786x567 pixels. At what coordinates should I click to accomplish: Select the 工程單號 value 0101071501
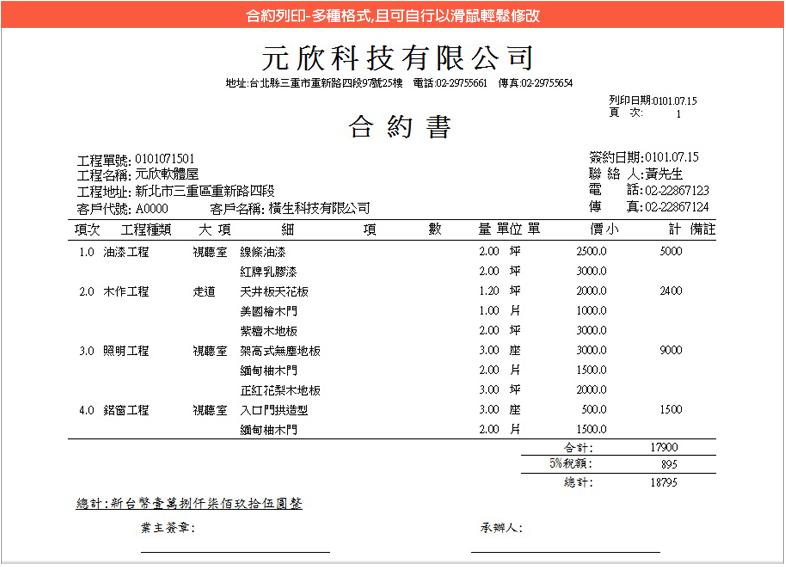point(165,159)
